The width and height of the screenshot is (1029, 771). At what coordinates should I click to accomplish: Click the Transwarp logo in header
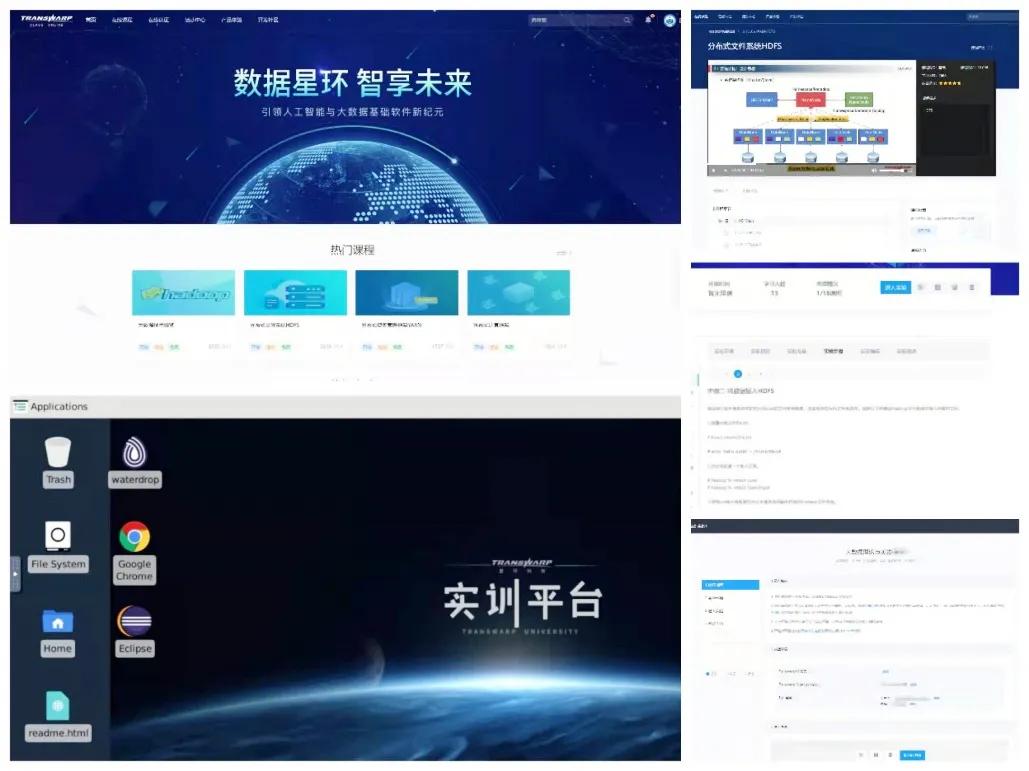tap(46, 19)
